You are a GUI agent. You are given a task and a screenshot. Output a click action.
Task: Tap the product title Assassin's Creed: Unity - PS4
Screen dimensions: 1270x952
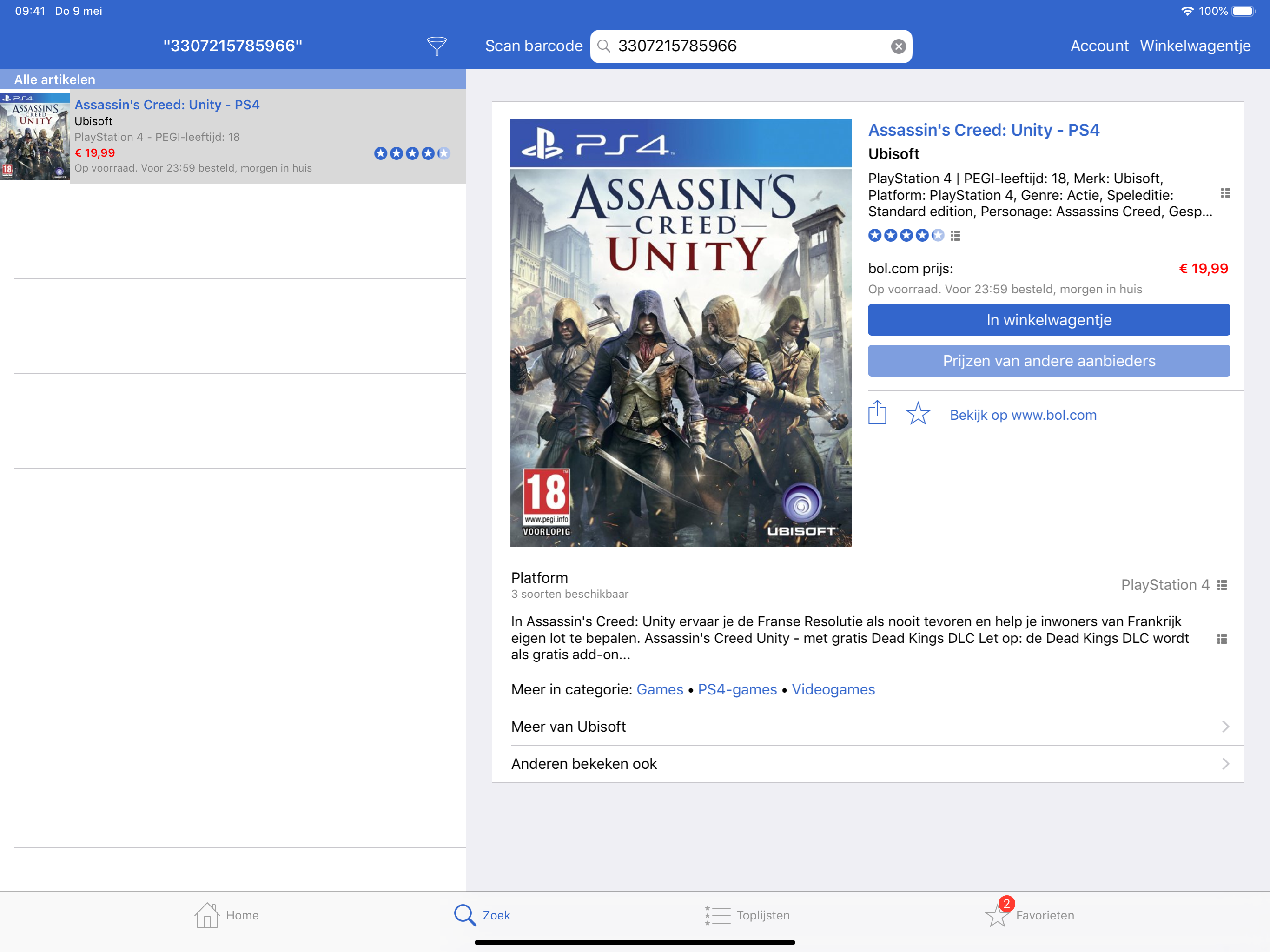pyautogui.click(x=984, y=130)
